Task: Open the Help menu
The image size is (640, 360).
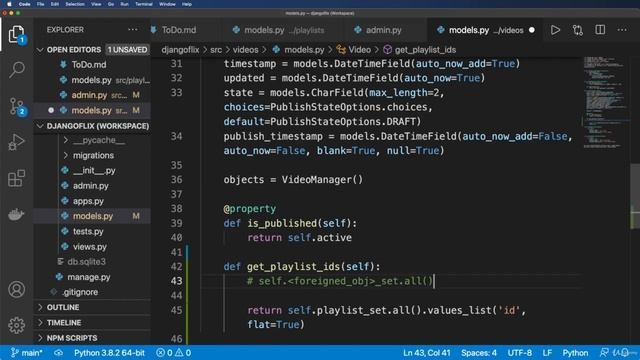Action: click(187, 4)
